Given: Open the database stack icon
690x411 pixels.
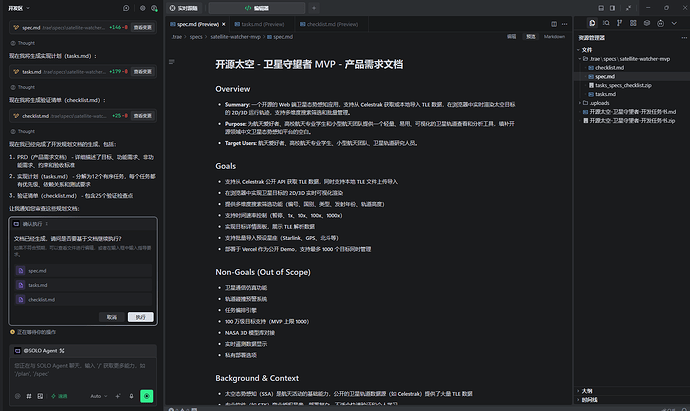Looking at the screenshot, I should click(647, 23).
